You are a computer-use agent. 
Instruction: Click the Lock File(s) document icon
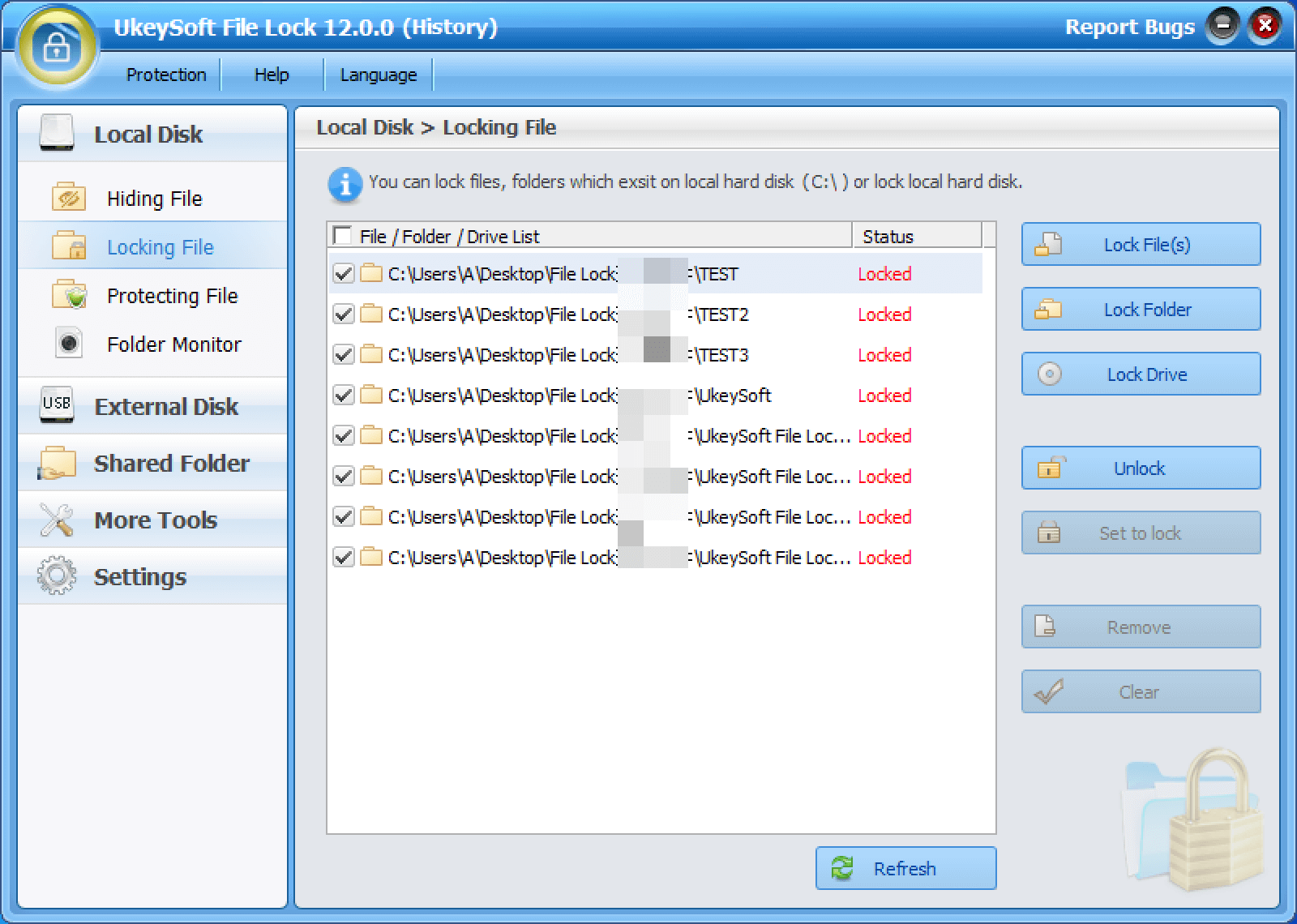pos(1048,244)
